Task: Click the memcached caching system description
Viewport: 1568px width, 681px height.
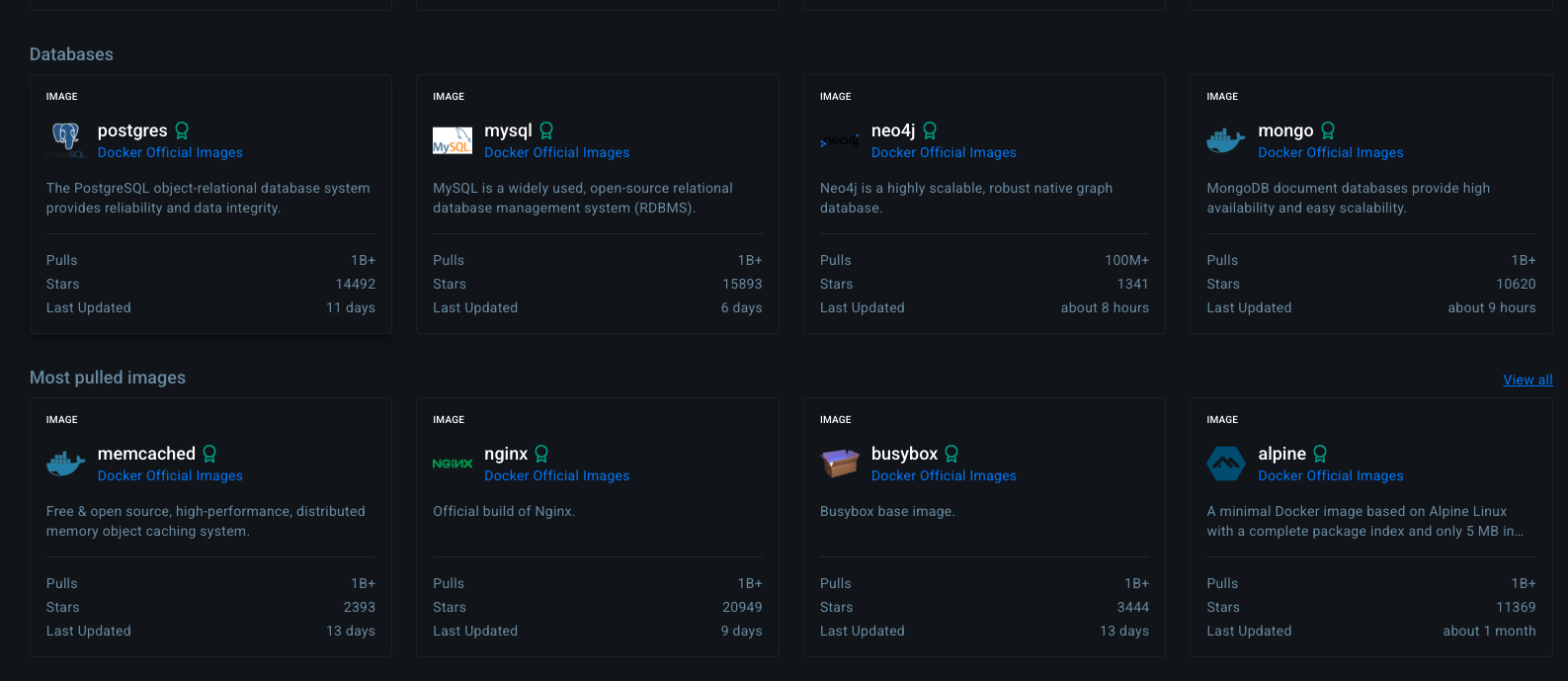Action: pyautogui.click(x=206, y=521)
